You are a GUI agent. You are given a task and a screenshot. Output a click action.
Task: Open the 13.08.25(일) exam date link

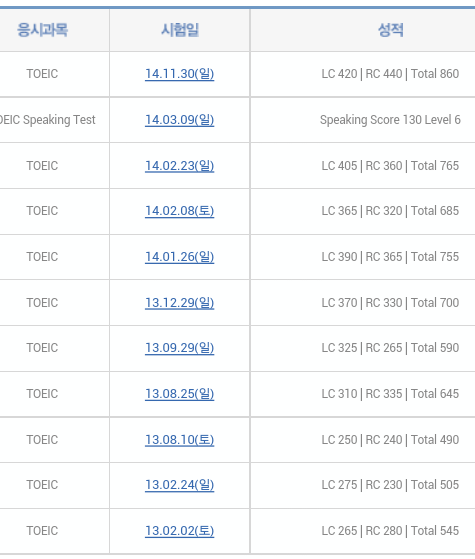point(179,394)
